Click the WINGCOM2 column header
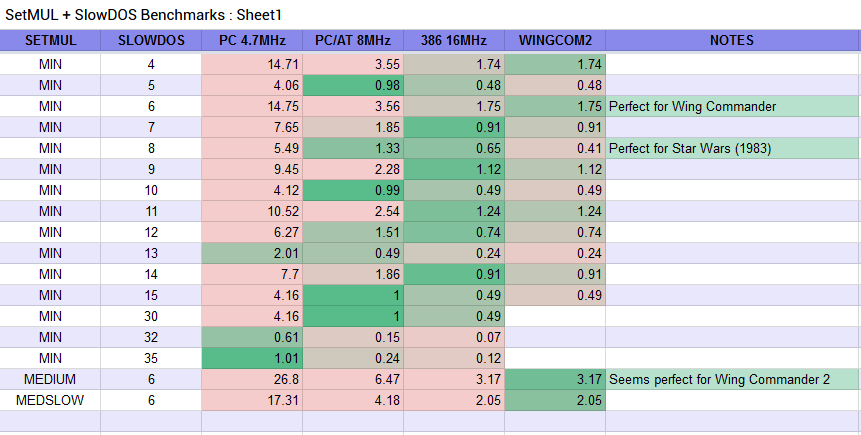Image resolution: width=861 pixels, height=435 pixels. pos(555,41)
